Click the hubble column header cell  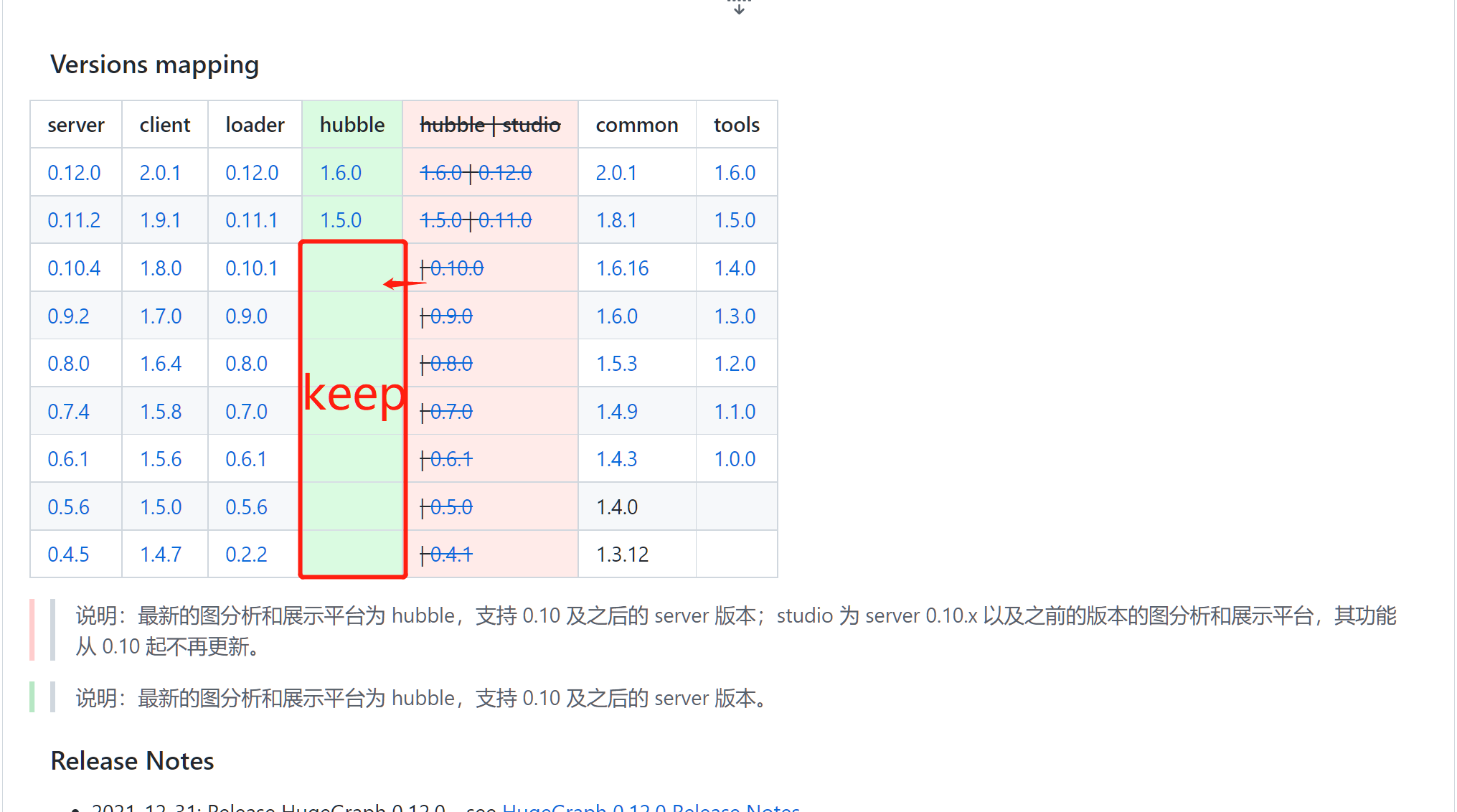[352, 125]
